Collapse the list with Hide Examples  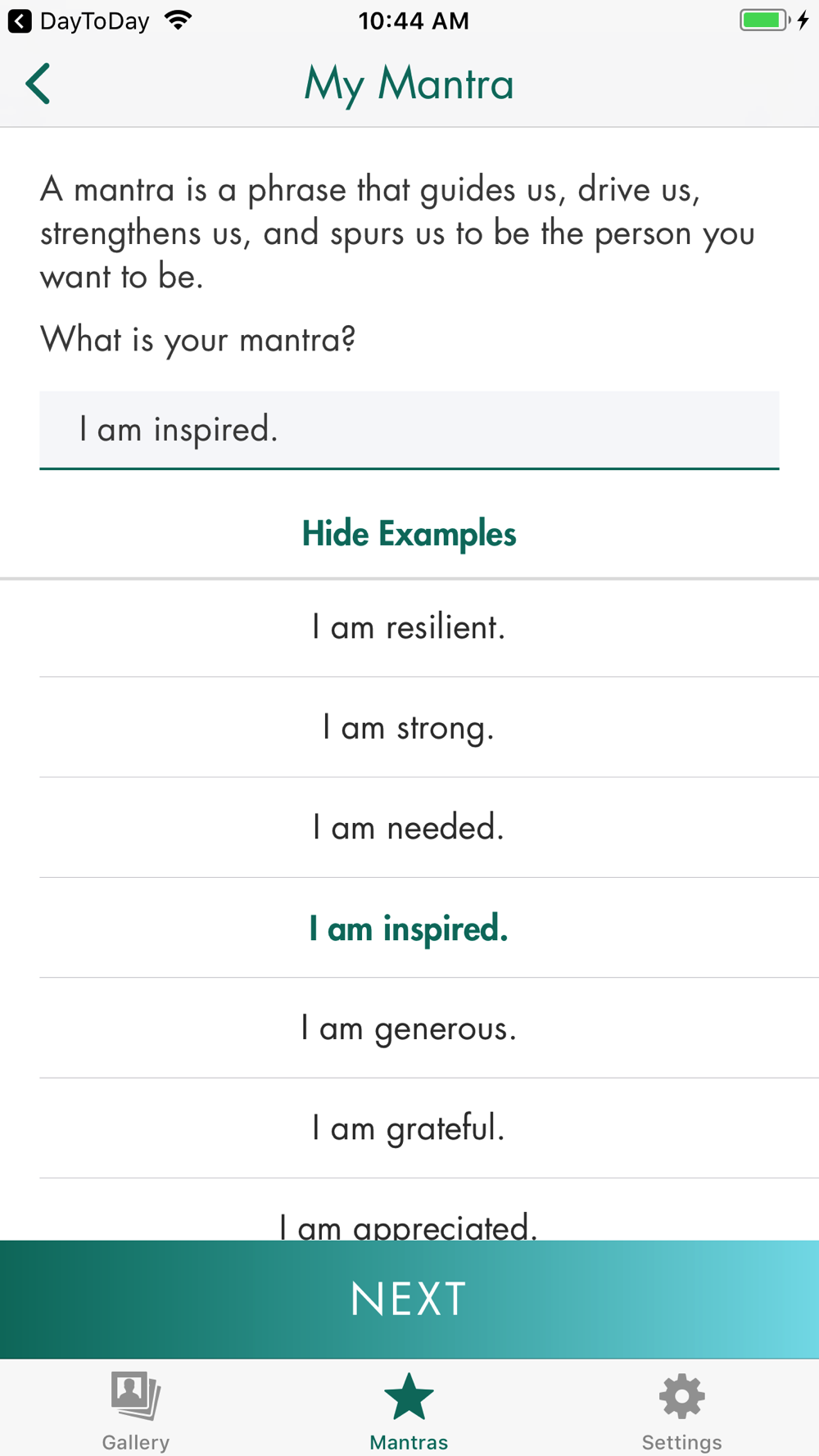[x=409, y=534]
